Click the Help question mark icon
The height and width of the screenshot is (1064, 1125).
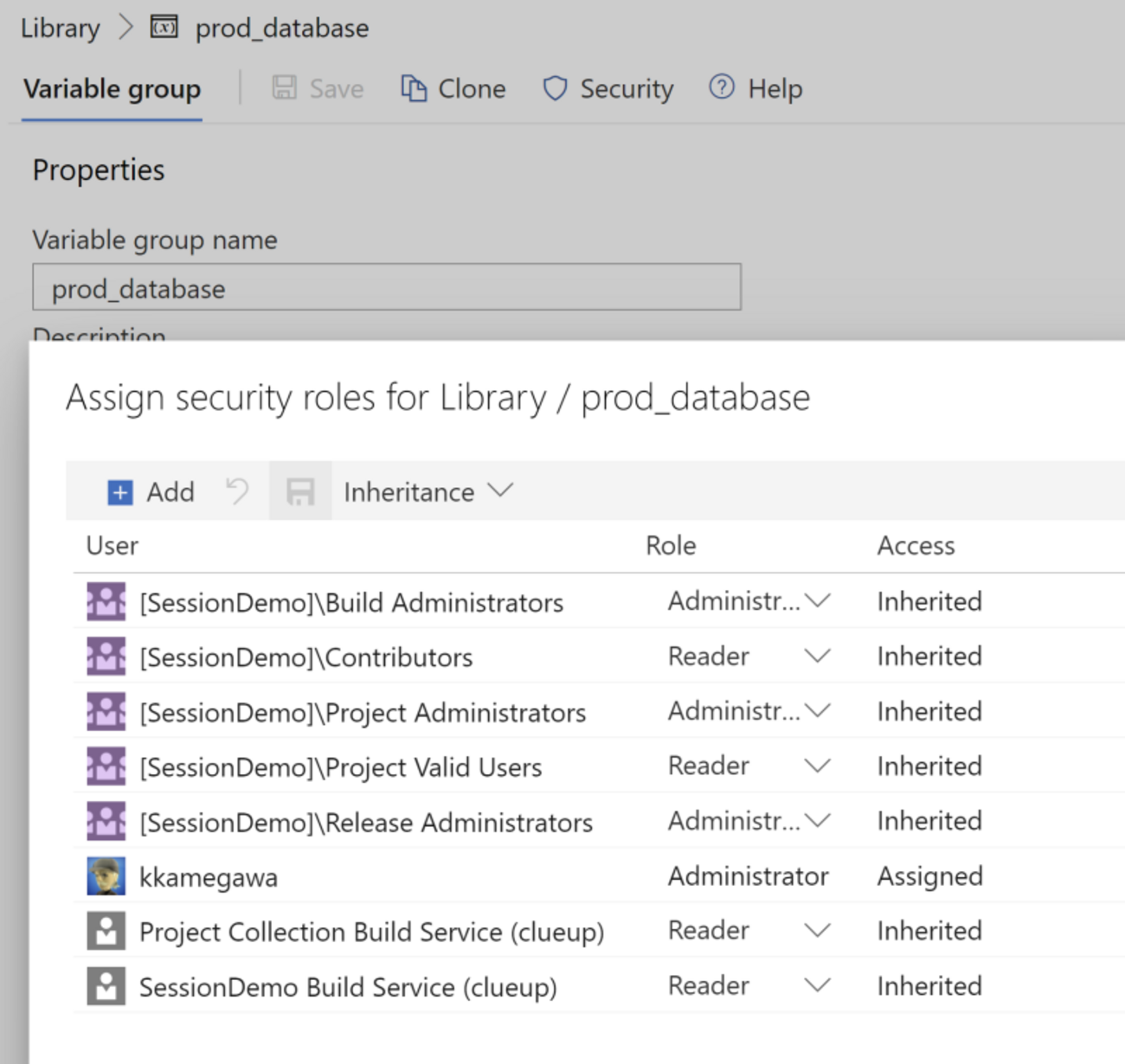[x=721, y=87]
